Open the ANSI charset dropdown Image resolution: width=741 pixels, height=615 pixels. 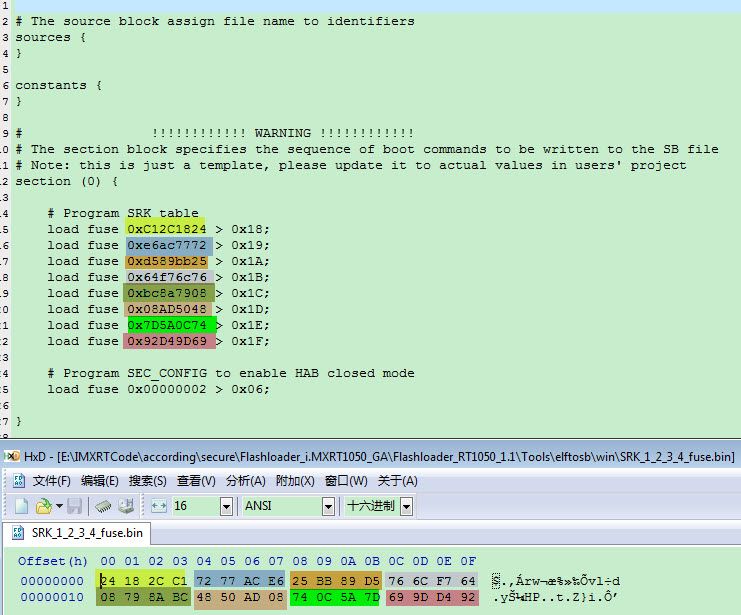click(x=328, y=506)
